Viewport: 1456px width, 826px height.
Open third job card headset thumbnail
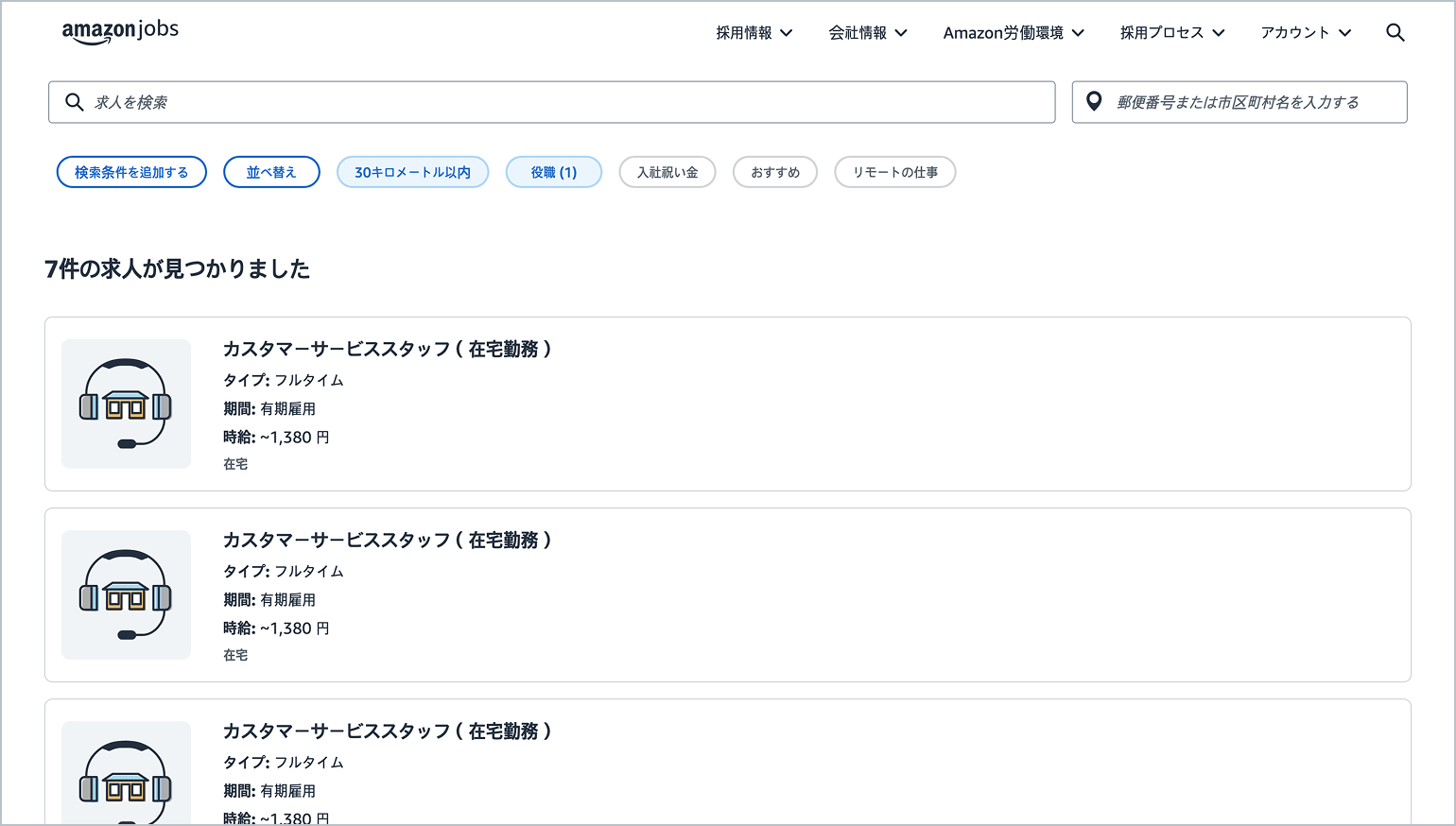click(127, 772)
